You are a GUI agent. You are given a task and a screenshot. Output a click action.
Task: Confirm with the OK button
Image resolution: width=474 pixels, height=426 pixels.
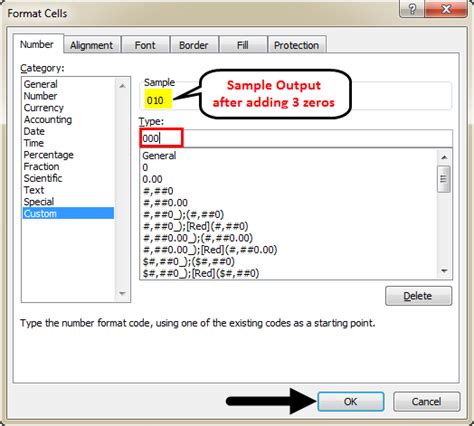(x=351, y=402)
